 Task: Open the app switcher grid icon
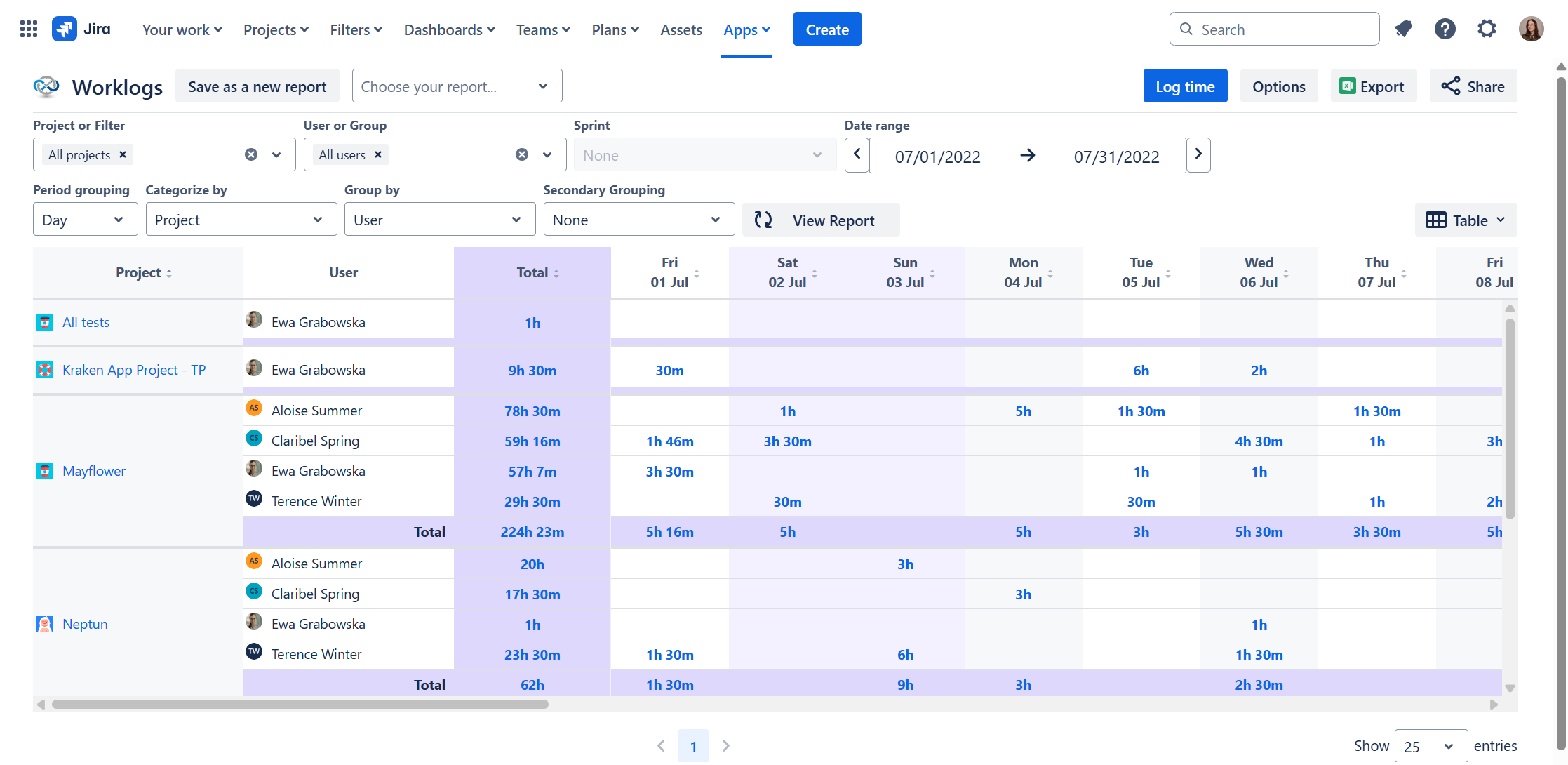pyautogui.click(x=29, y=29)
